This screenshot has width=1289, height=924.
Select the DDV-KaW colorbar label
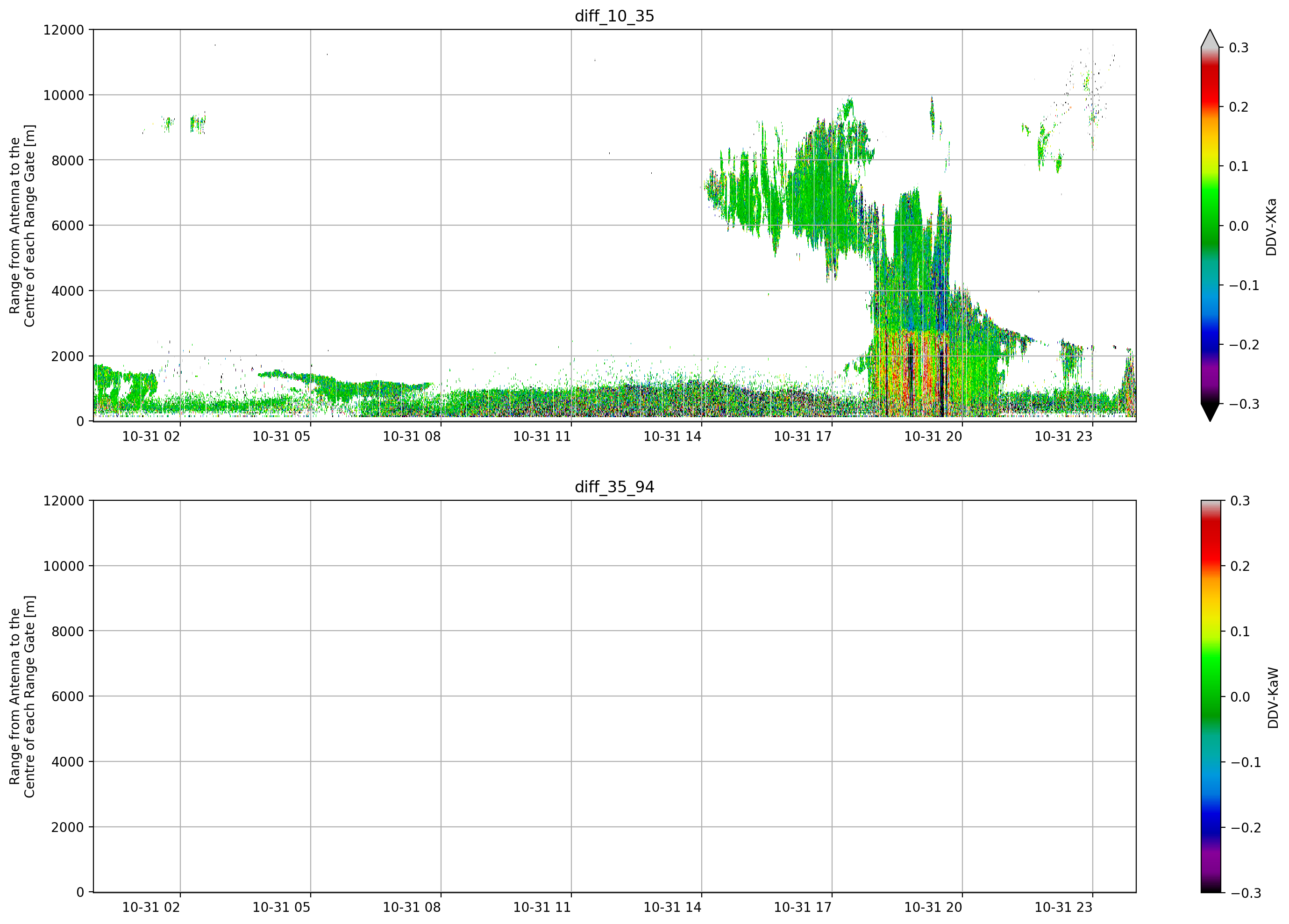1273,698
